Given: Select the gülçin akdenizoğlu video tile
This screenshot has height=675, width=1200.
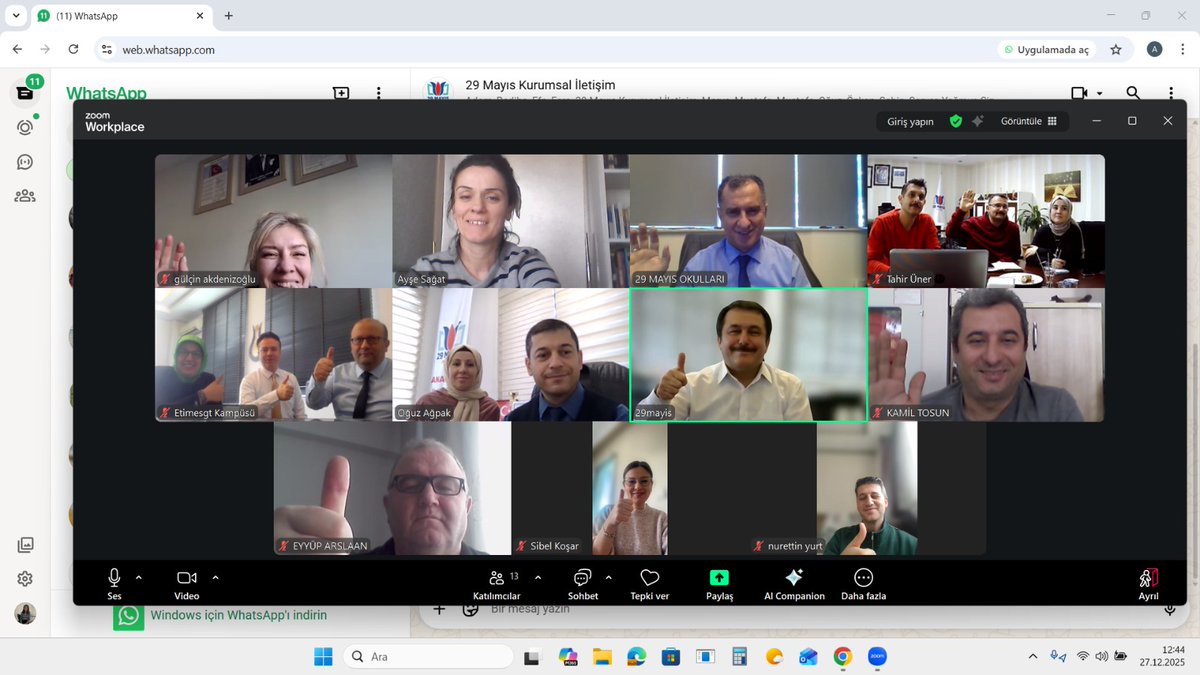Looking at the screenshot, I should 273,221.
